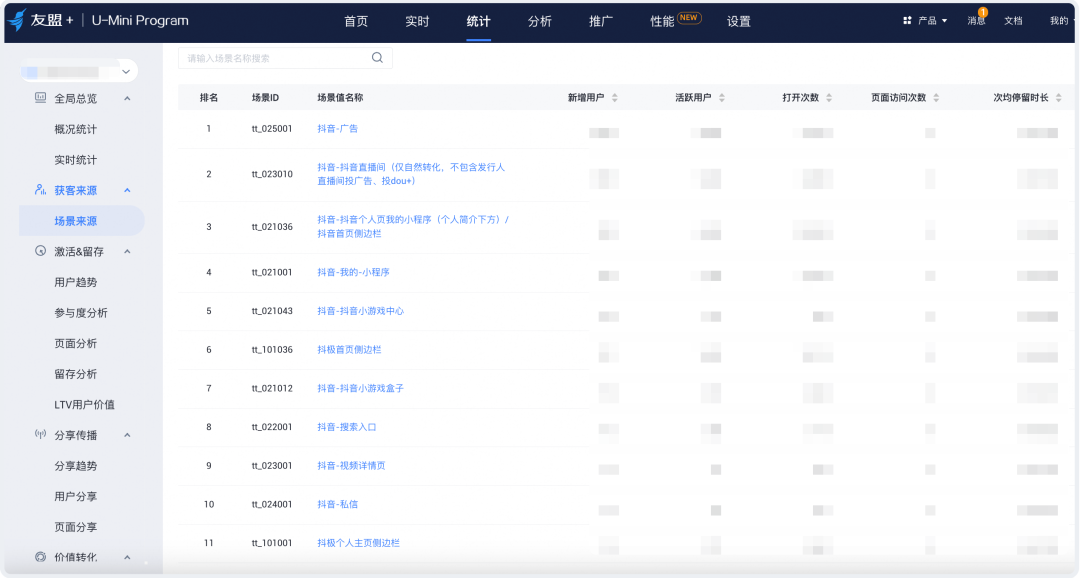
Task: Open the 抖音-抖音小游戏中心 link
Action: point(360,311)
